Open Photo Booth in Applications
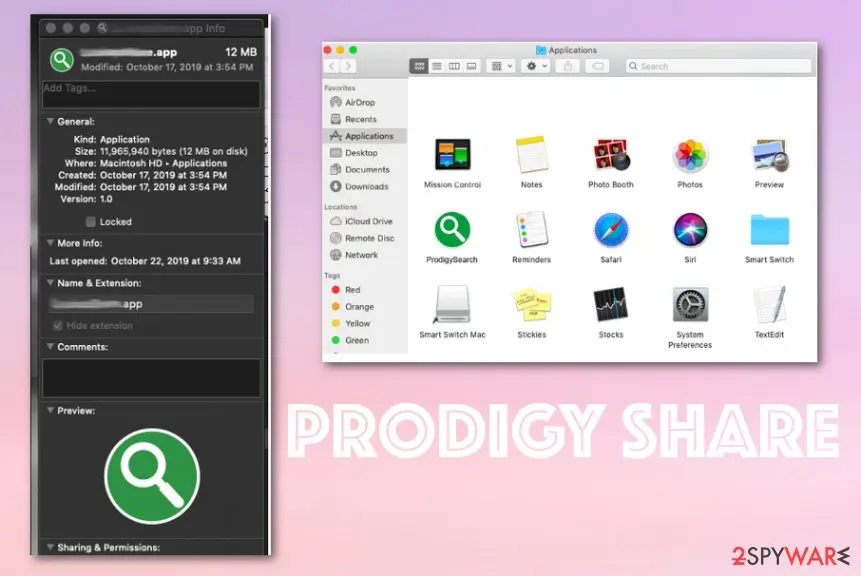The image size is (861, 576). [x=611, y=154]
